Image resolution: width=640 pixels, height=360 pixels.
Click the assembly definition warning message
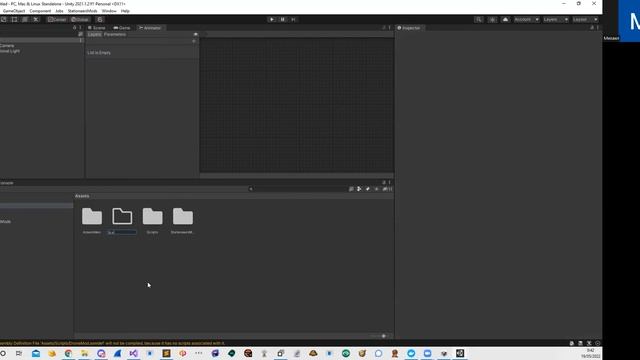112,343
